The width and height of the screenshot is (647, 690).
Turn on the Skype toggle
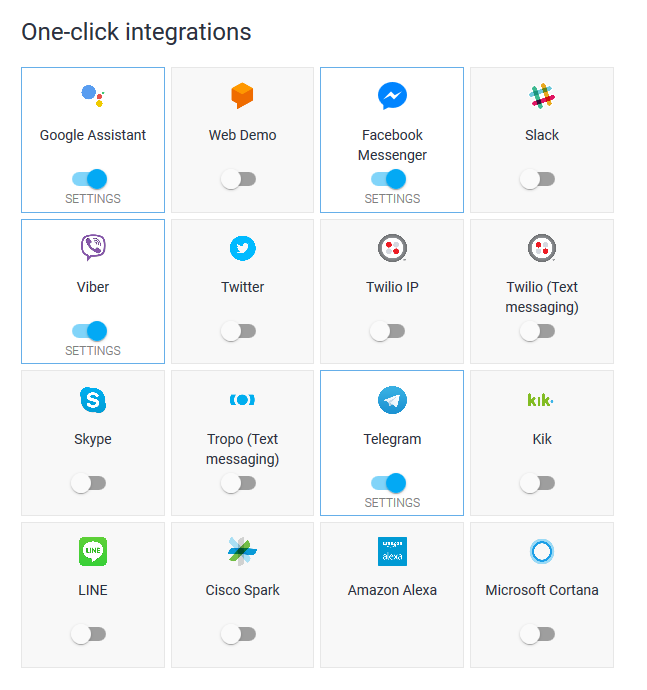(x=88, y=483)
